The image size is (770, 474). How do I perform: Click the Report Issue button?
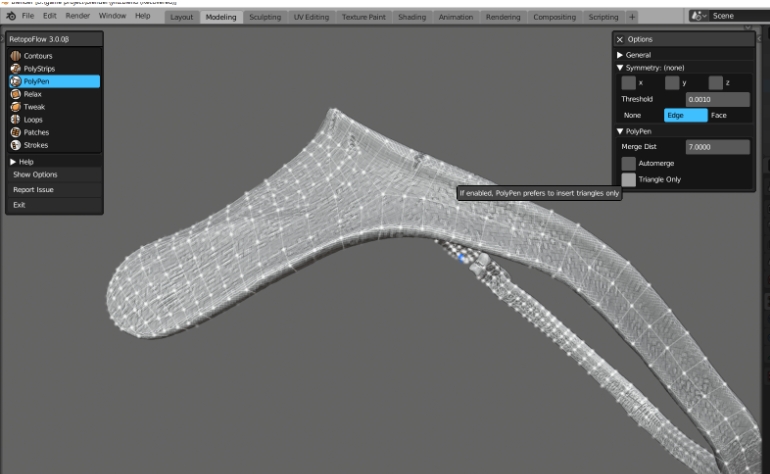click(x=33, y=189)
